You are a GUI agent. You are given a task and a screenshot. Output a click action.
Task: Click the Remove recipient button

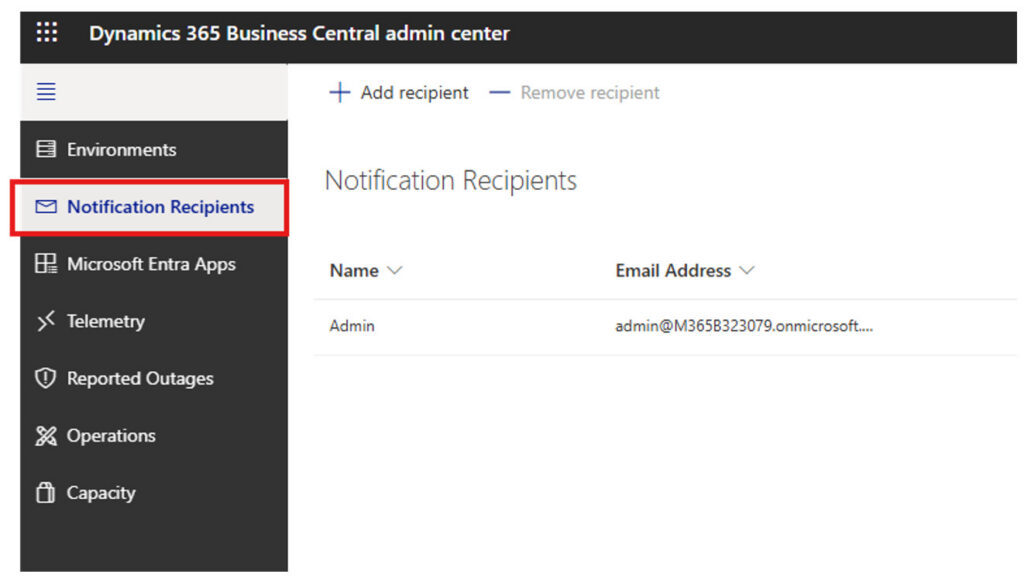click(575, 93)
